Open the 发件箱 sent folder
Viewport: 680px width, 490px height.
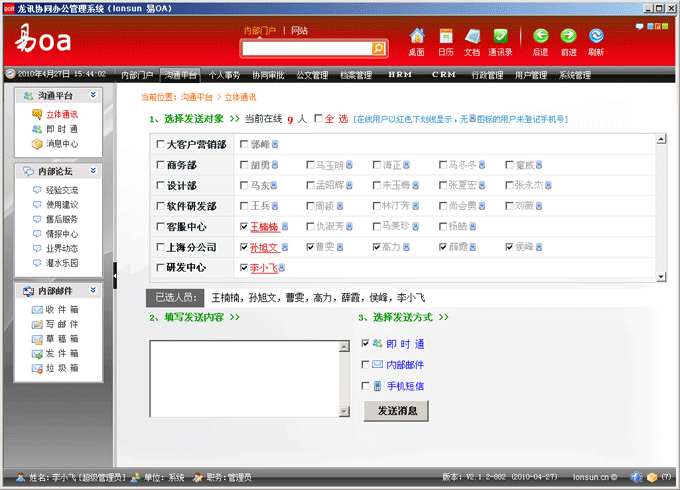[x=62, y=353]
